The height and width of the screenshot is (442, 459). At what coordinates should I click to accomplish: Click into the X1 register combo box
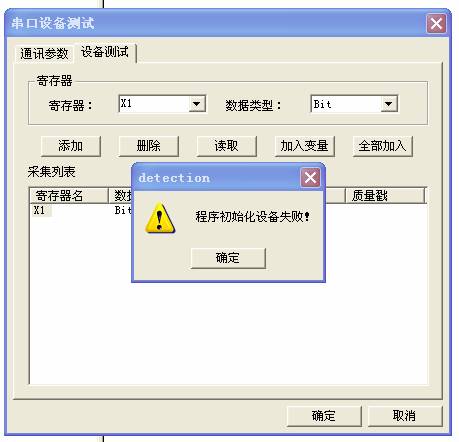(x=162, y=104)
